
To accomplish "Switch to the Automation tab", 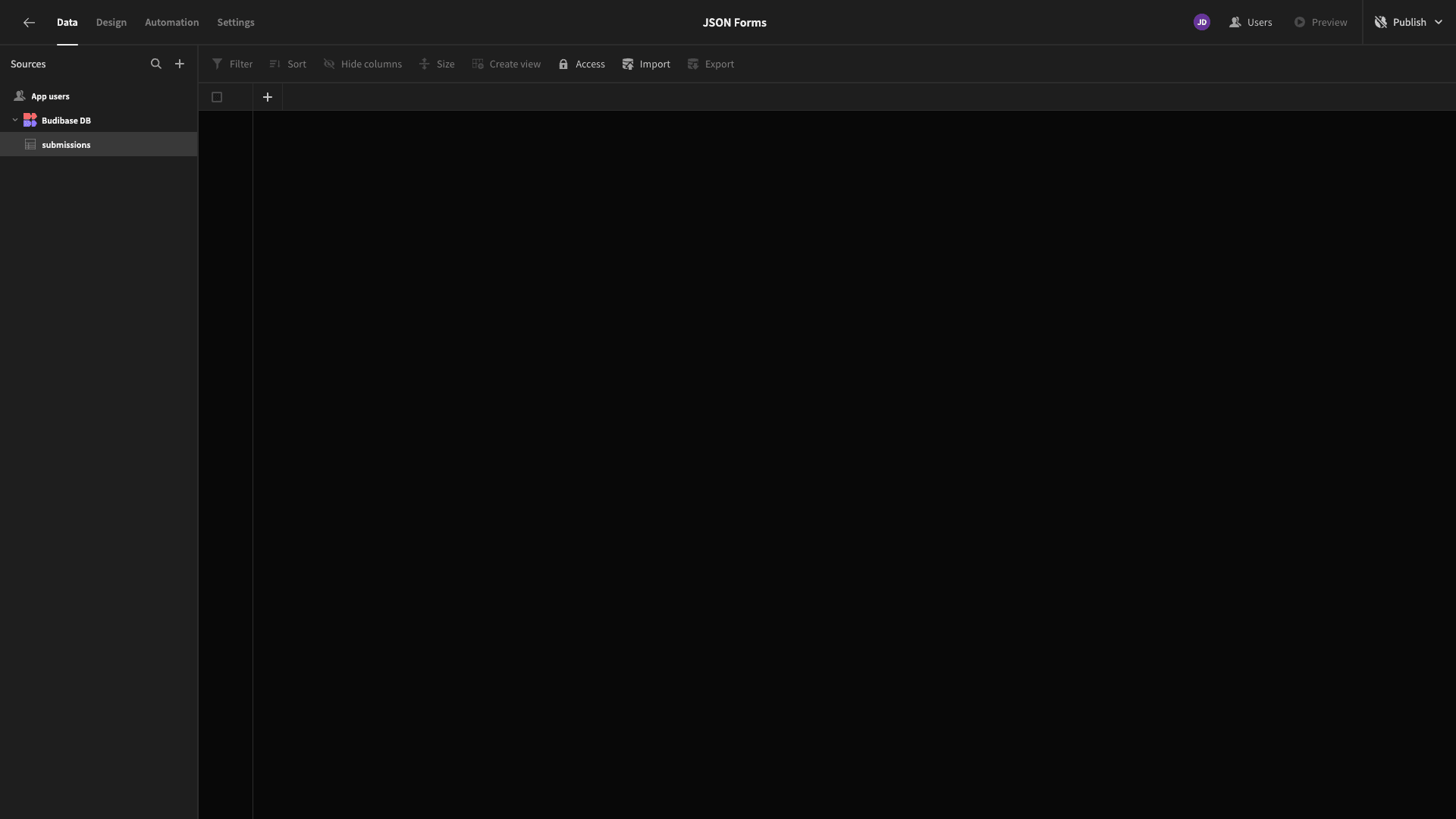I will (172, 23).
